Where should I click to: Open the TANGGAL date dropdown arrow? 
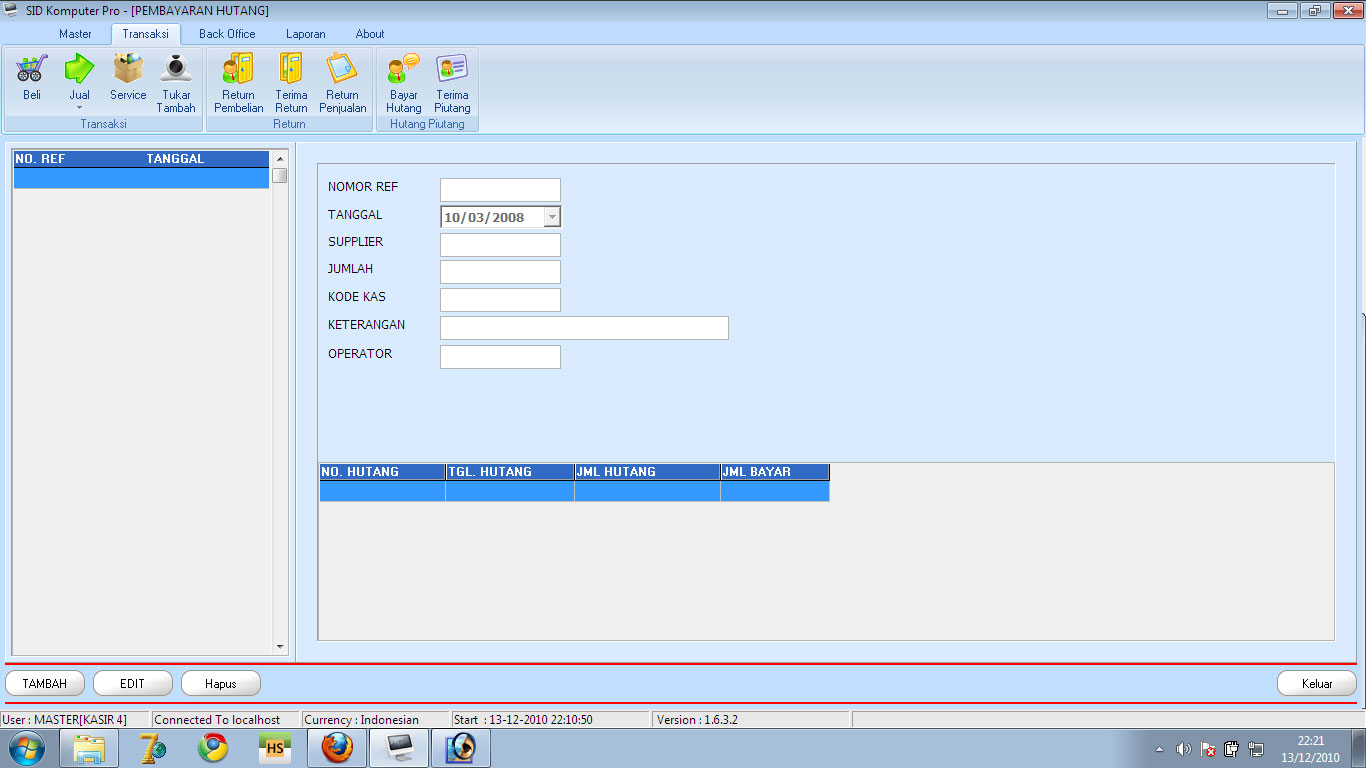(x=552, y=217)
